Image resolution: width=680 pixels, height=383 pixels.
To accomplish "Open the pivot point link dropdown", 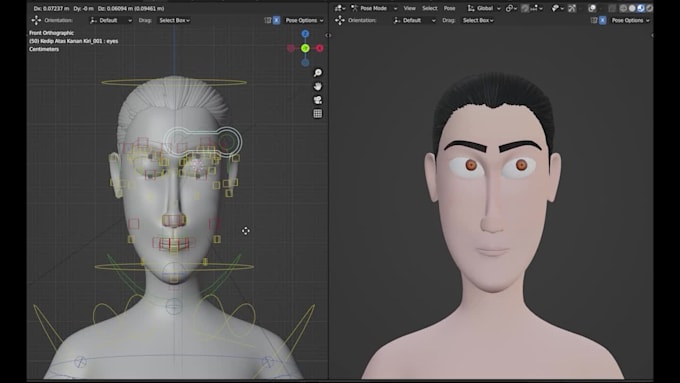I will pos(511,8).
